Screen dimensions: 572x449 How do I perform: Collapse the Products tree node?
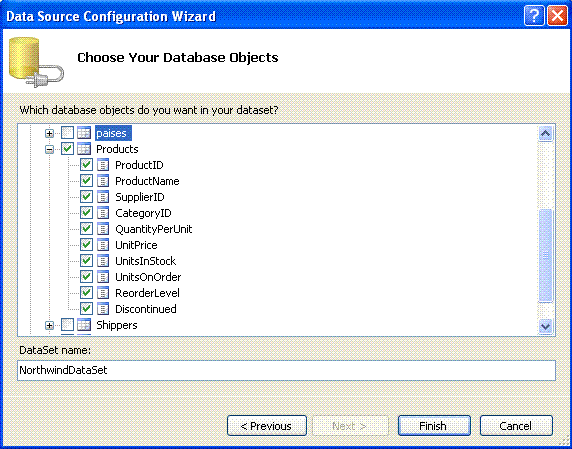tap(49, 149)
